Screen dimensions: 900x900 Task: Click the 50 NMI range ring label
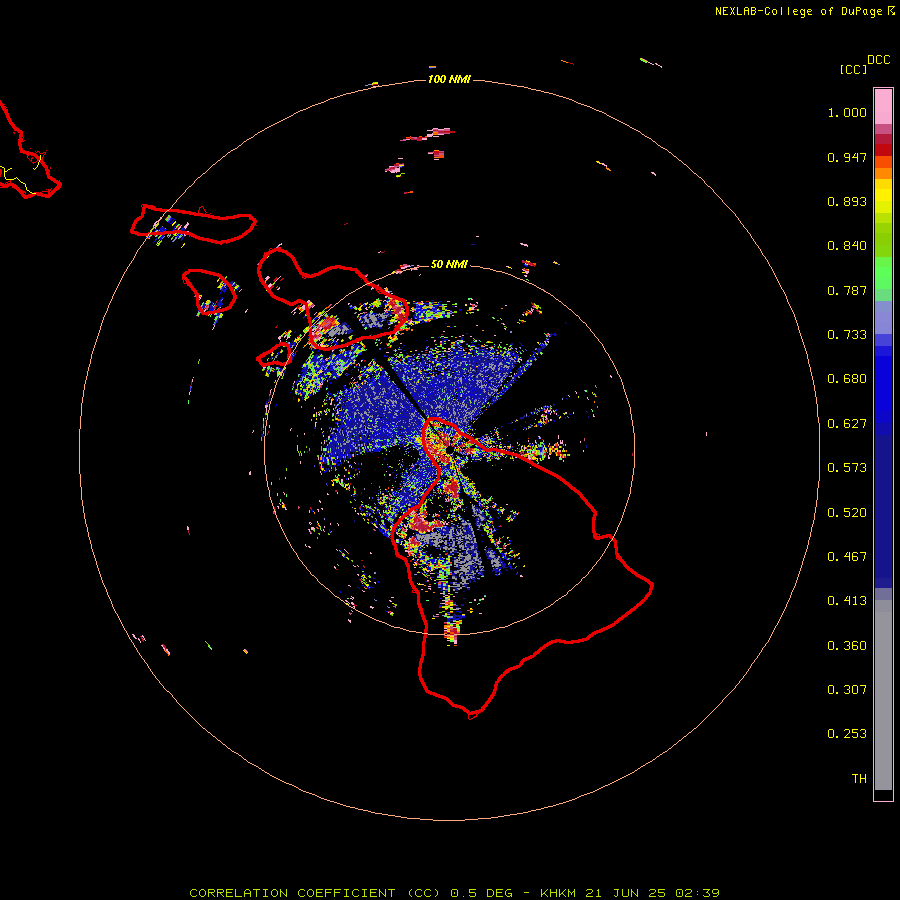[449, 264]
